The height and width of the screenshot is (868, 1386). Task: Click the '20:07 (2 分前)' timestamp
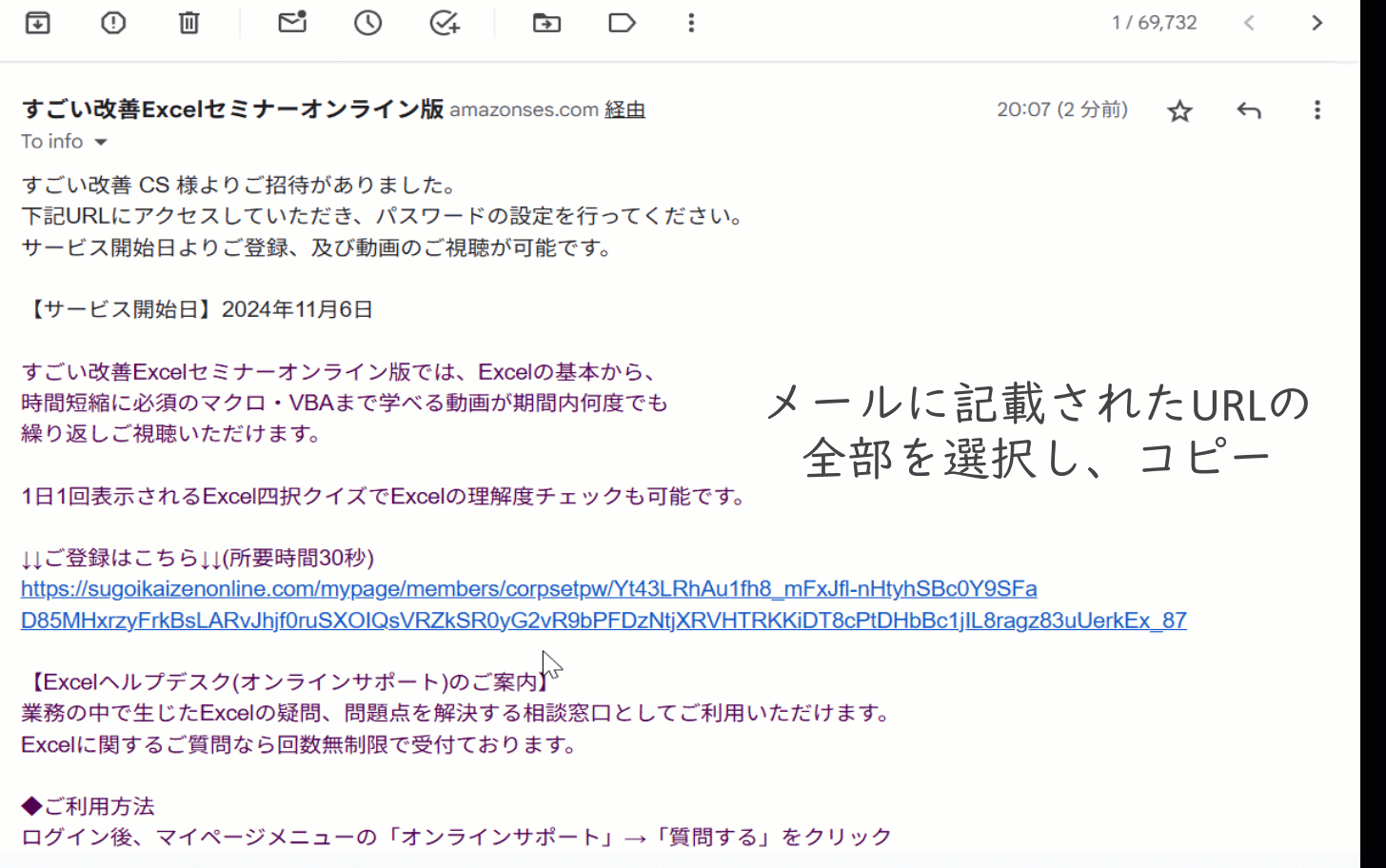pos(1062,109)
